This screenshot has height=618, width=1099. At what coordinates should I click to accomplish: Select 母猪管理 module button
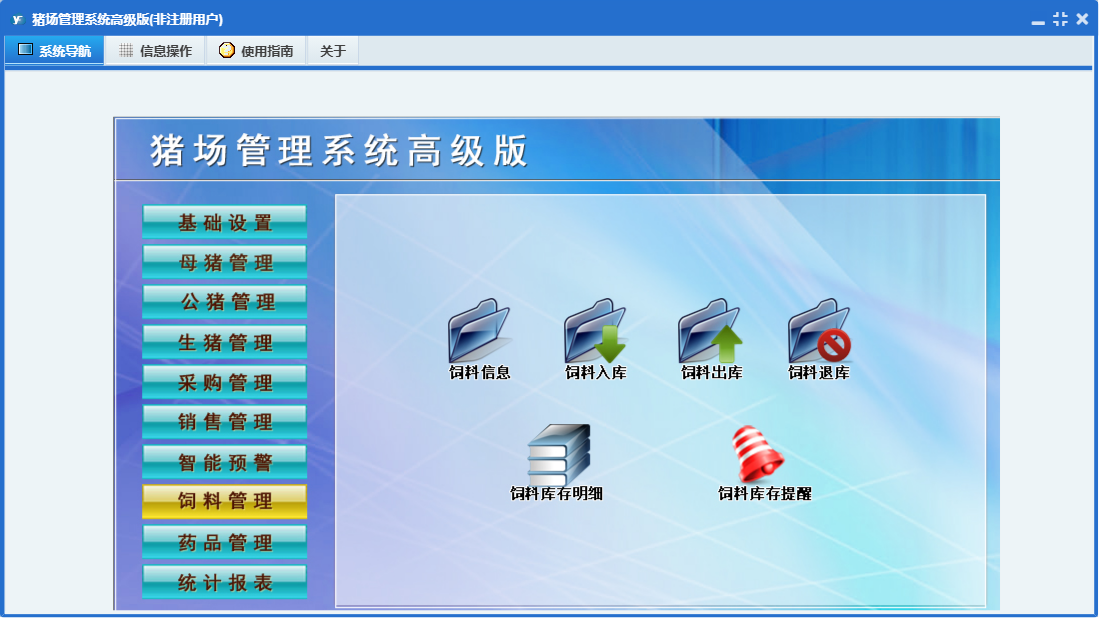coord(224,262)
